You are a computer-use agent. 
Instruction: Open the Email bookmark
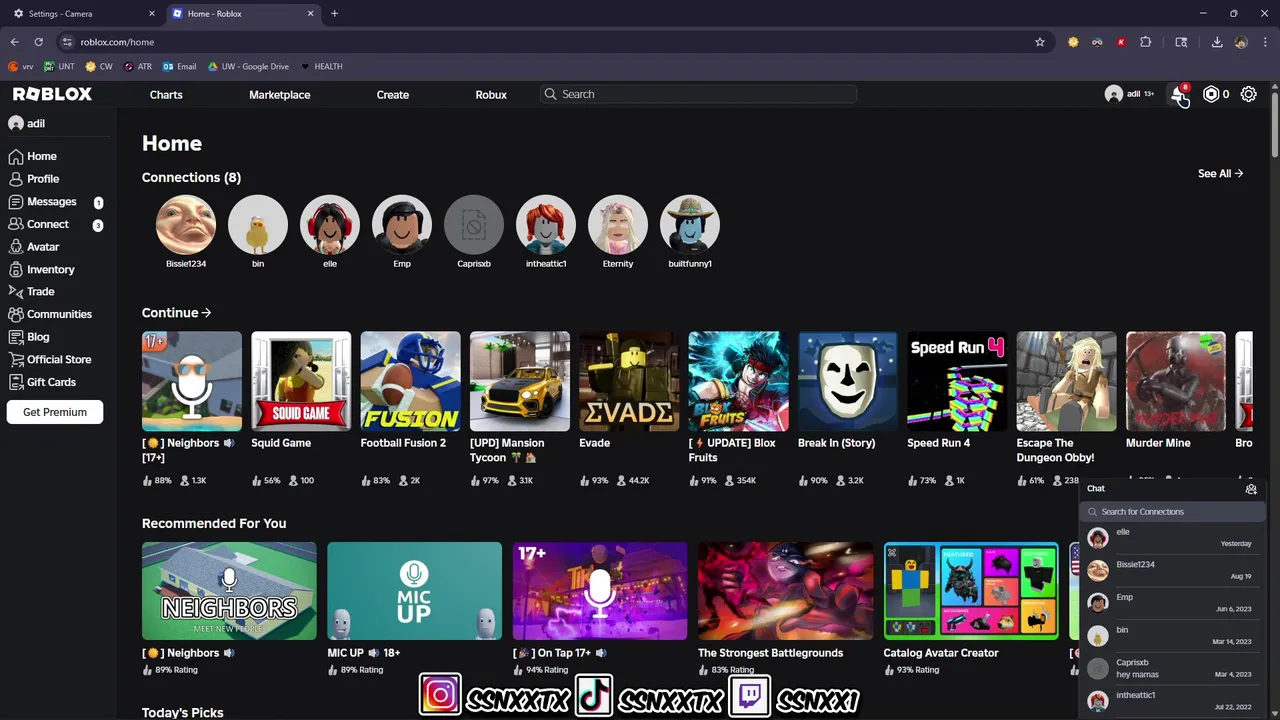coord(180,66)
